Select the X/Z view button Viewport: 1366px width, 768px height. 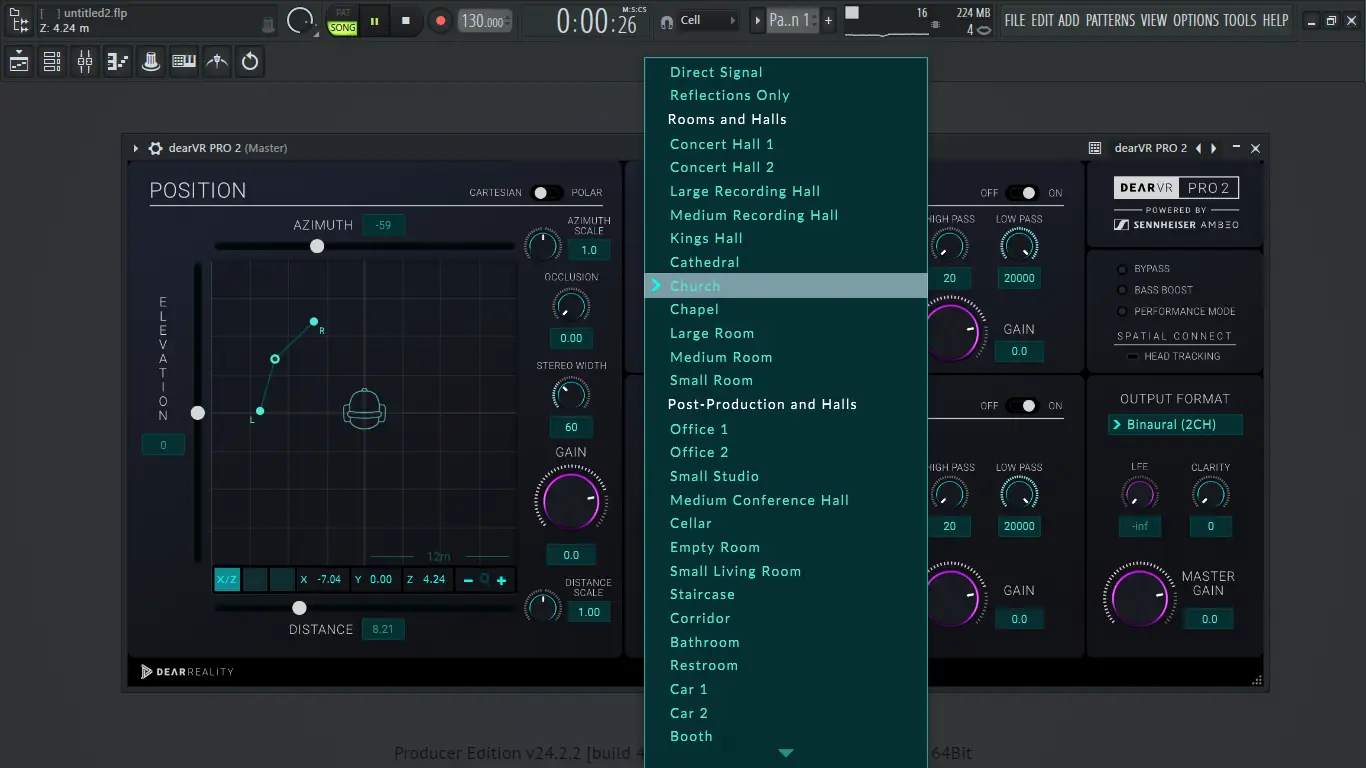227,579
